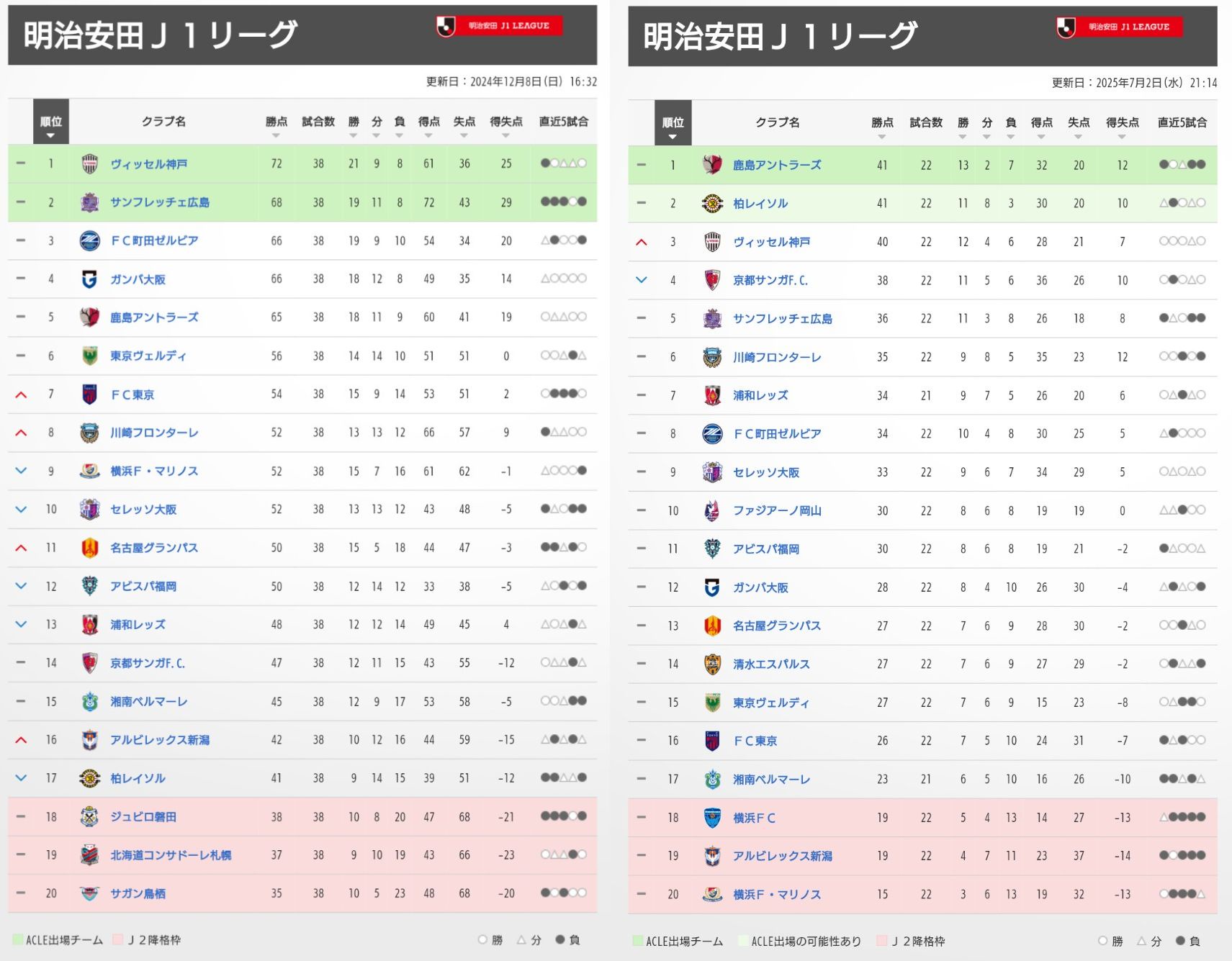1232x961 pixels.
Task: Click the green ACLE出場チーム legend swatch on left
Action: [18, 939]
